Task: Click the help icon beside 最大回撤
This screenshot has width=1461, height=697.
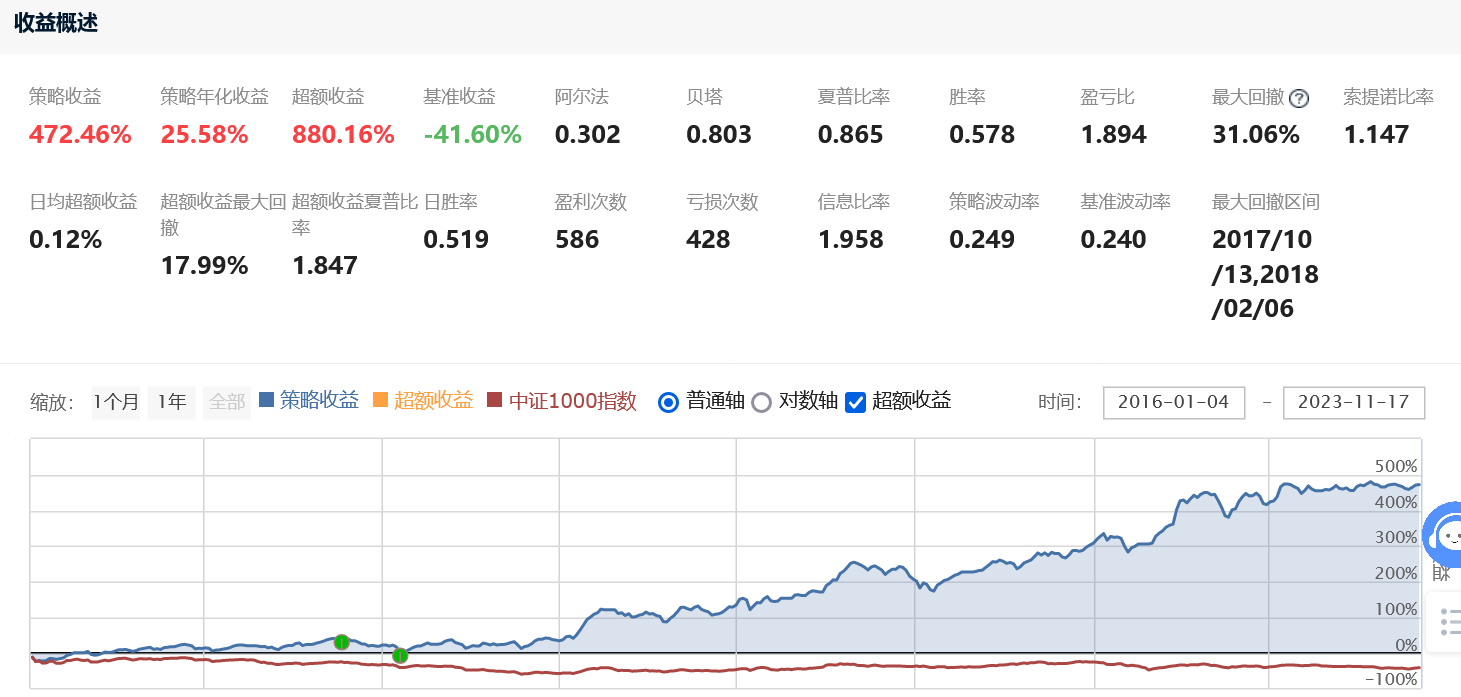Action: pos(1299,98)
